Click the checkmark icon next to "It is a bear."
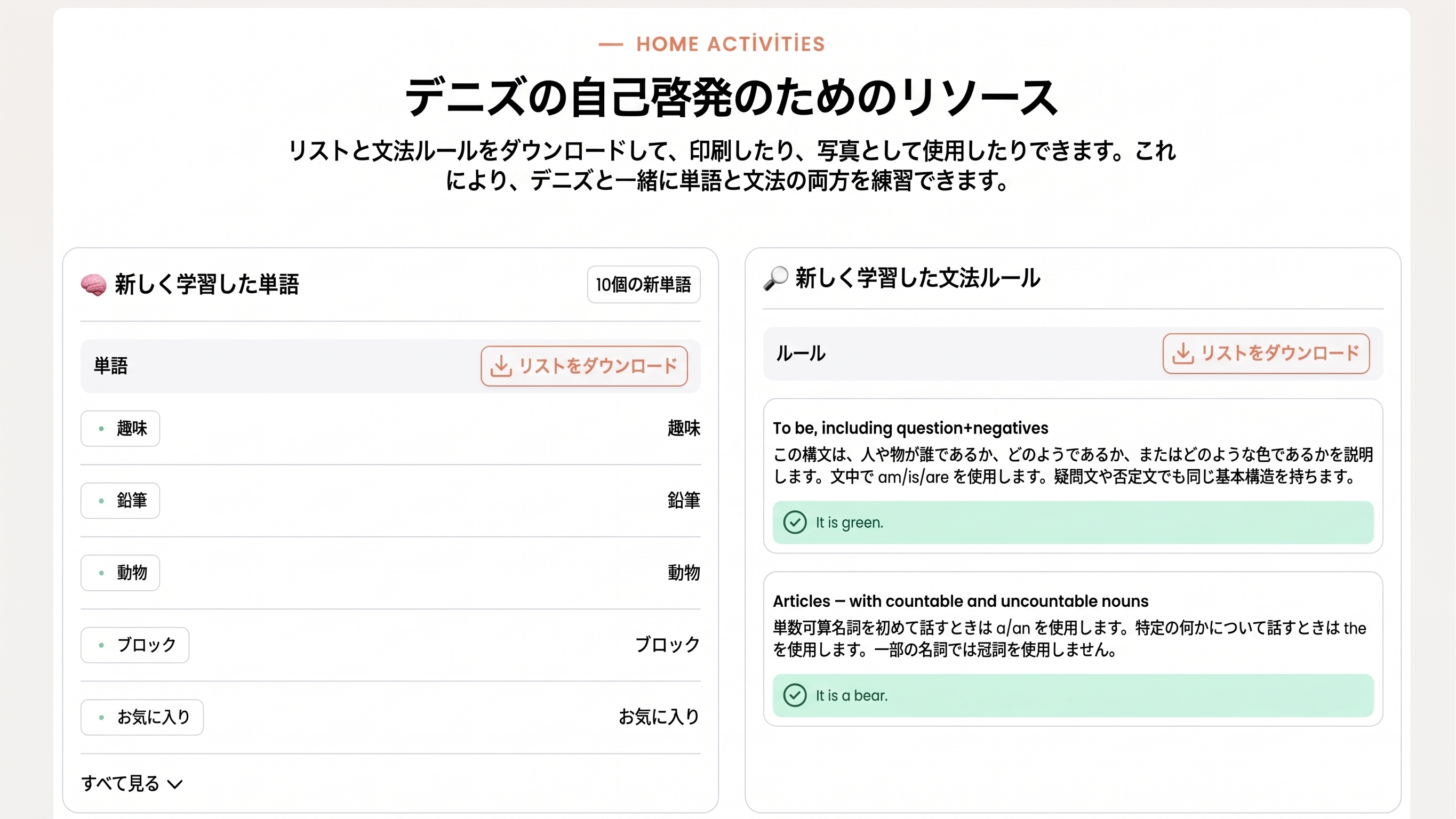 pyautogui.click(x=795, y=695)
